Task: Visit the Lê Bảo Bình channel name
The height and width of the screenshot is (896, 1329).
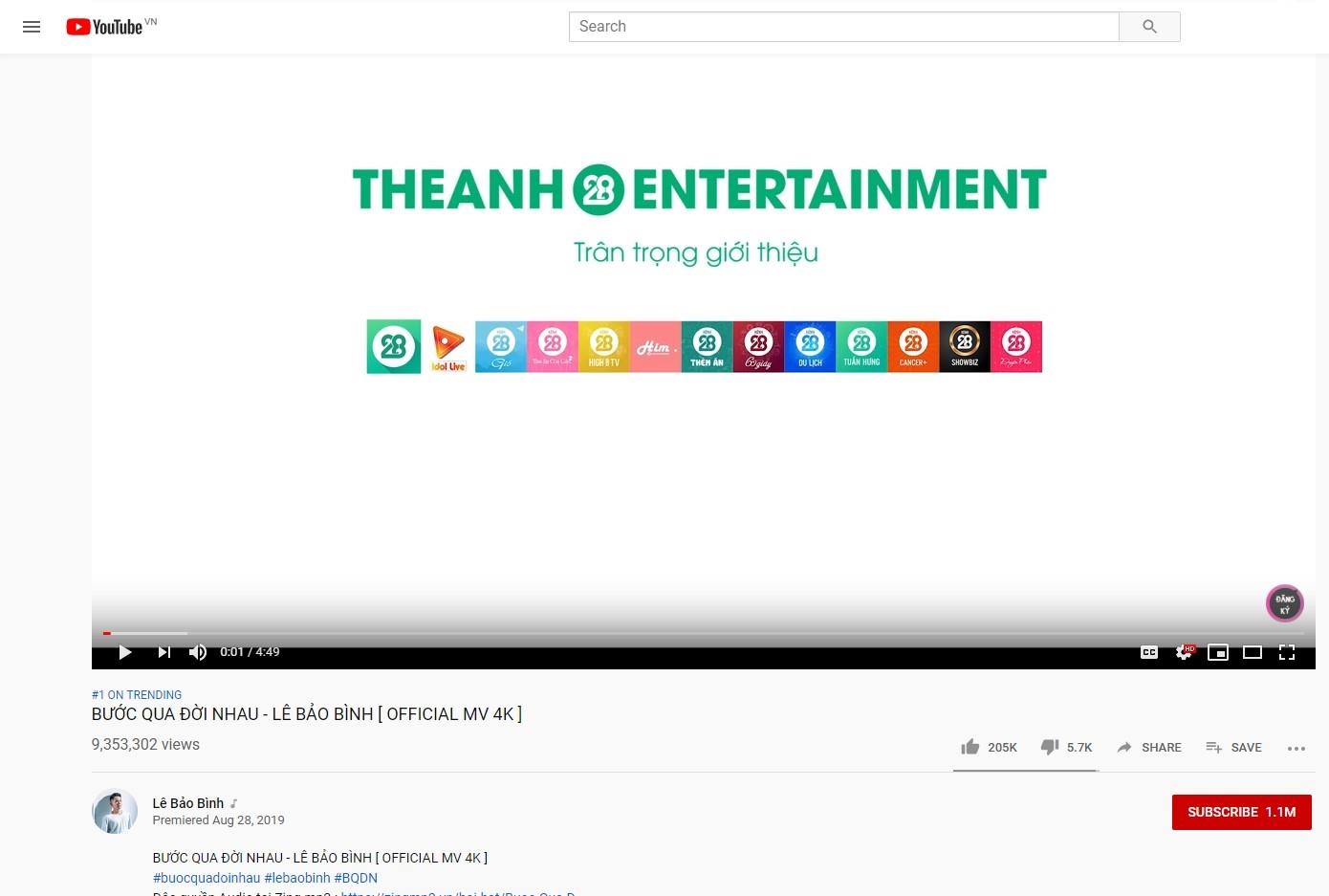Action: [x=187, y=803]
